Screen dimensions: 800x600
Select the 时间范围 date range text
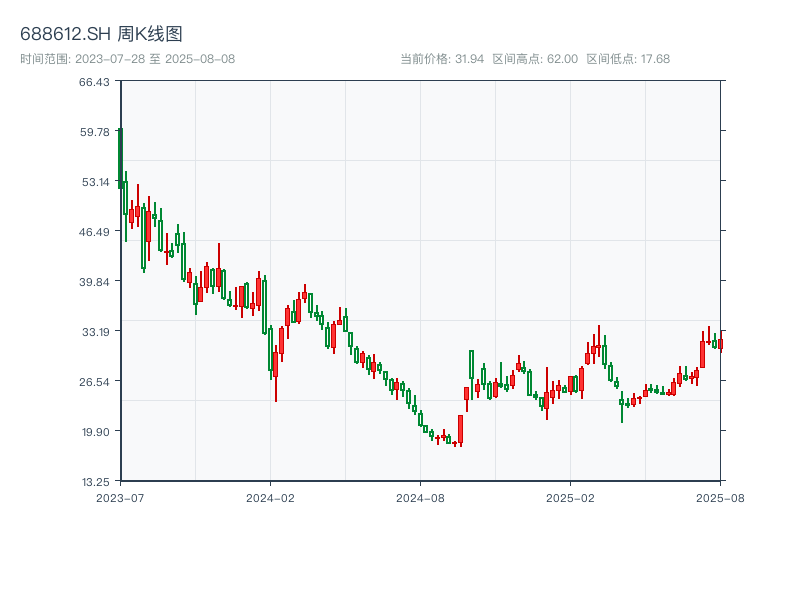[x=127, y=59]
